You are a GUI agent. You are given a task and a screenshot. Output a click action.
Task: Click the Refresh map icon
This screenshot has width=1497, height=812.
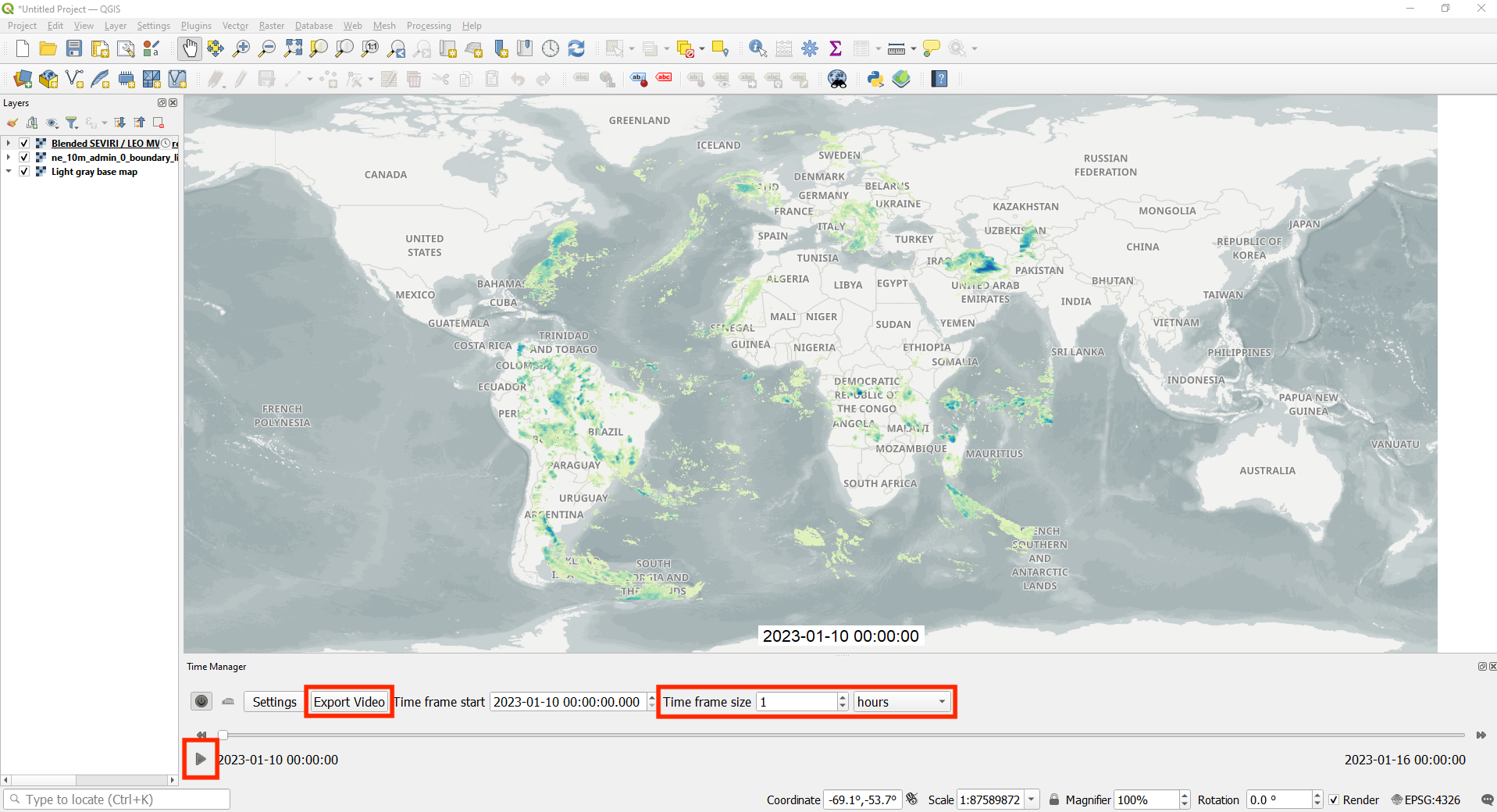576,48
